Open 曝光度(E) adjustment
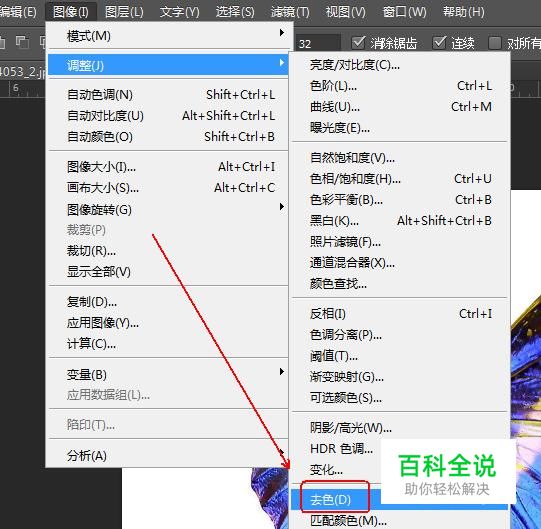541x529 pixels. coord(400,128)
